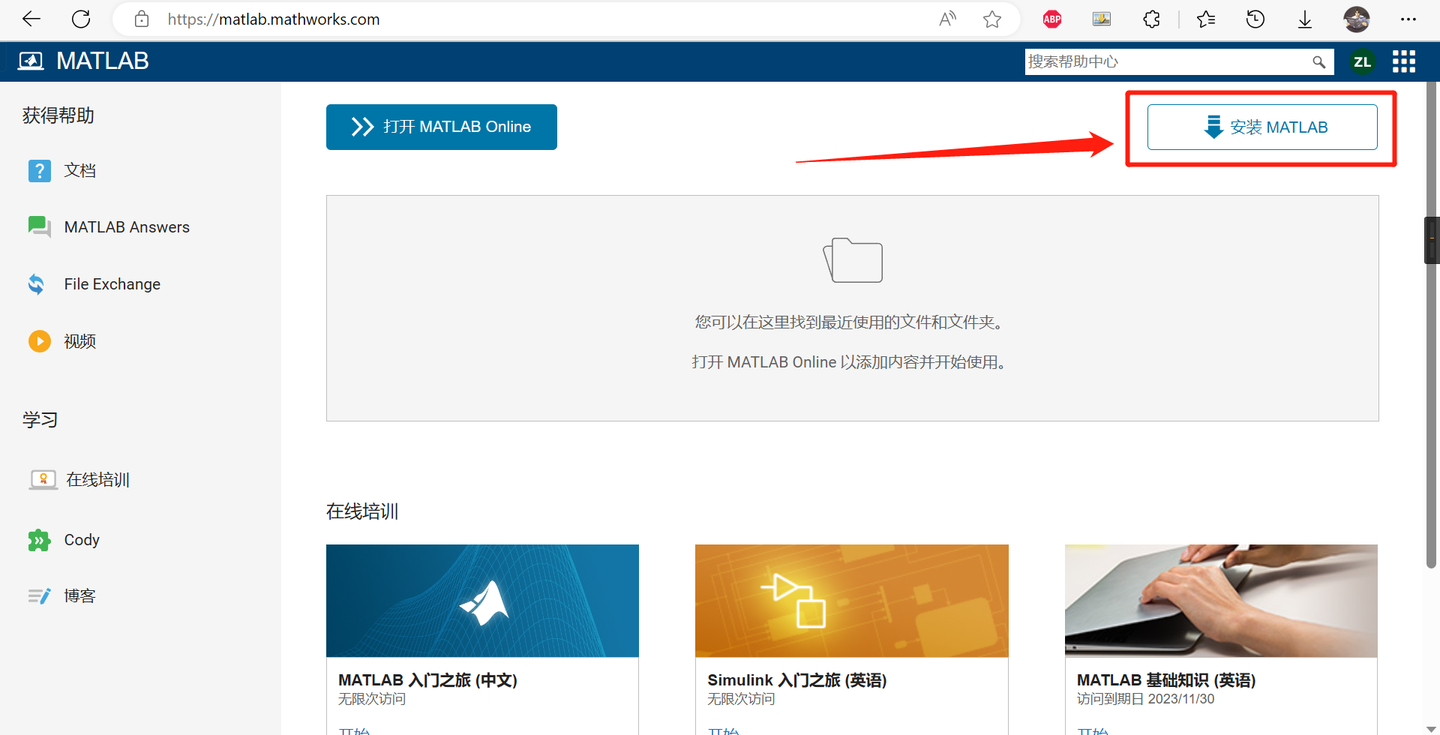Image resolution: width=1440 pixels, height=735 pixels.
Task: Open the 在线培训 sidebar link
Action: click(x=98, y=480)
